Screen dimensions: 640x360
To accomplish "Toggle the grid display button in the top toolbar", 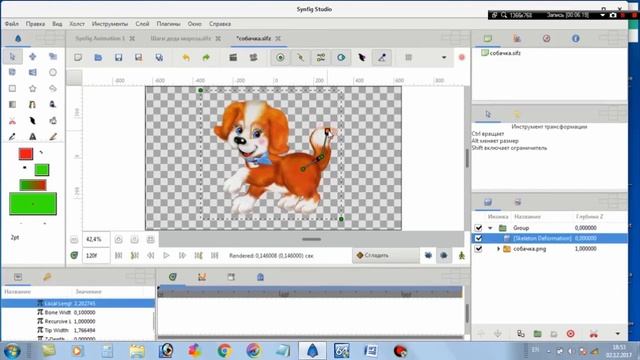I will point(408,58).
